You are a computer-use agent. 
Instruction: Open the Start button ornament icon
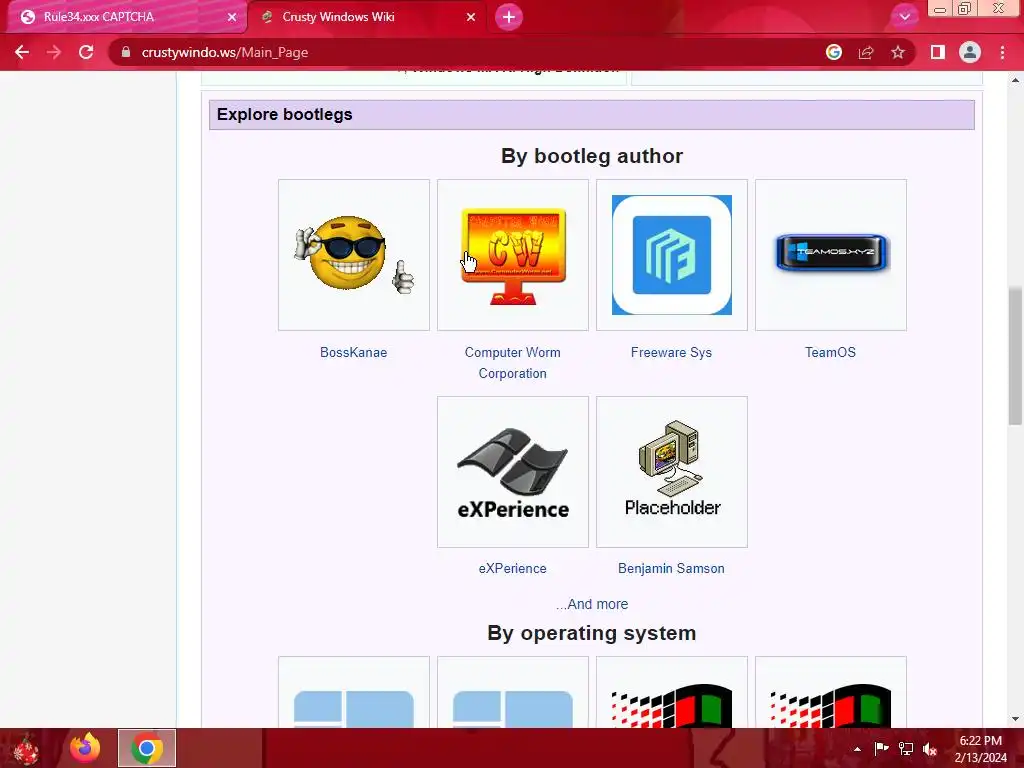(x=26, y=748)
